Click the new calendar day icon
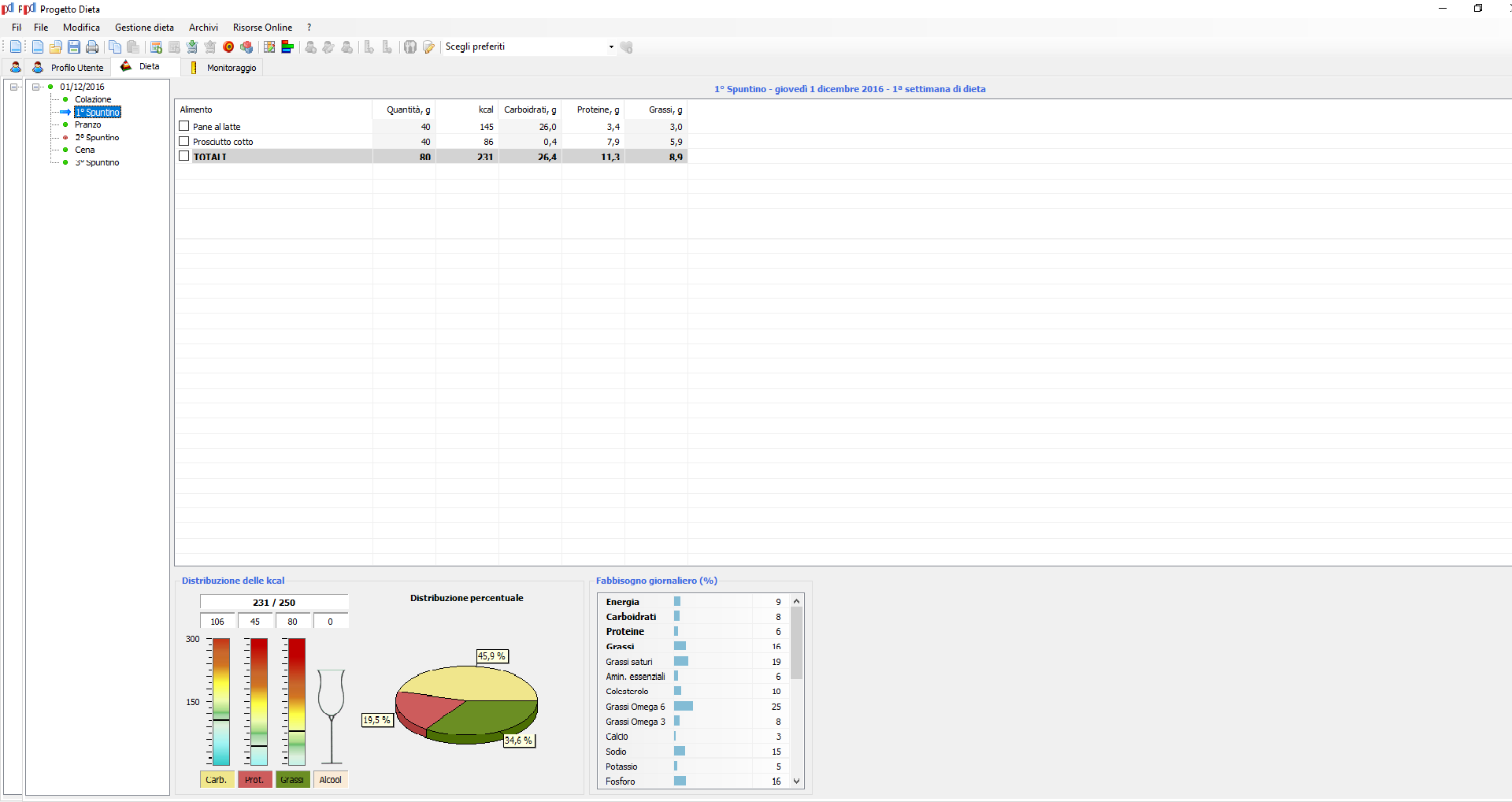The height and width of the screenshot is (802, 1512). (x=156, y=47)
